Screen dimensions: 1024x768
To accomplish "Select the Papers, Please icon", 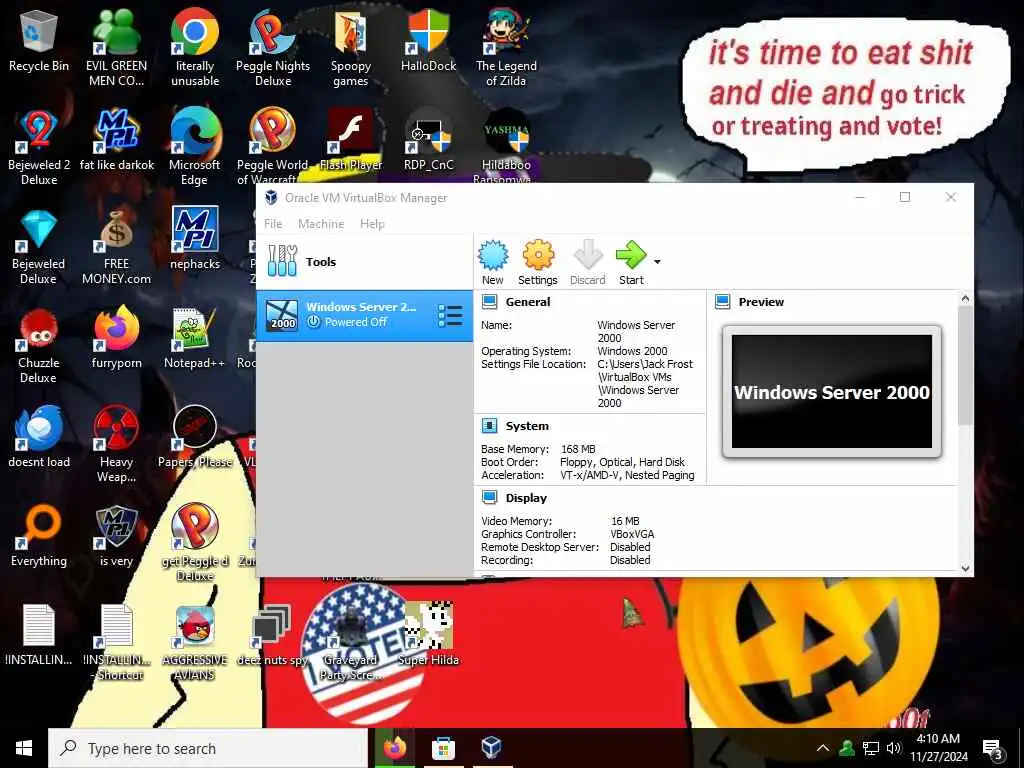I will [x=195, y=438].
